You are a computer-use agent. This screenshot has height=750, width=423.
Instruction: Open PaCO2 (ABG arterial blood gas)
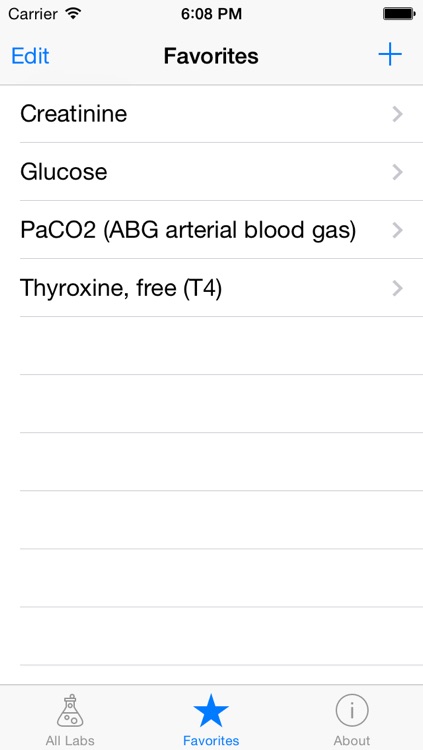pos(212,230)
